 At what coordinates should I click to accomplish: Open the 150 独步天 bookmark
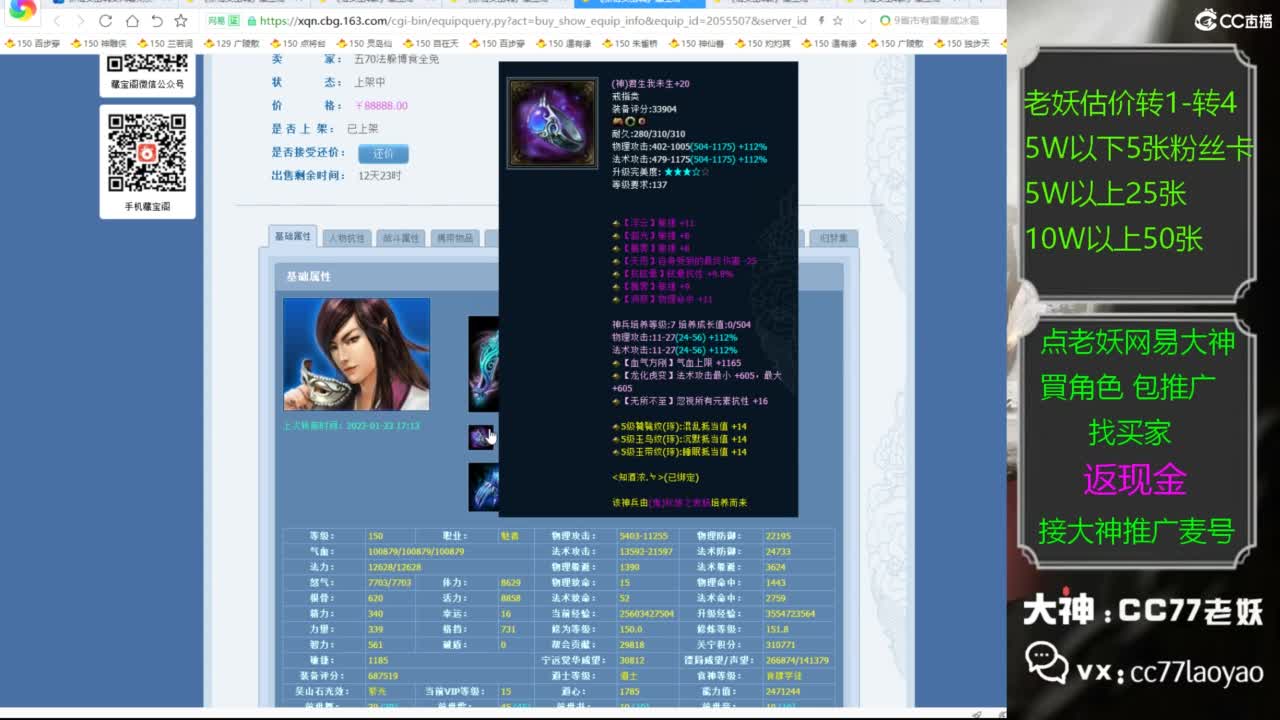[962, 44]
